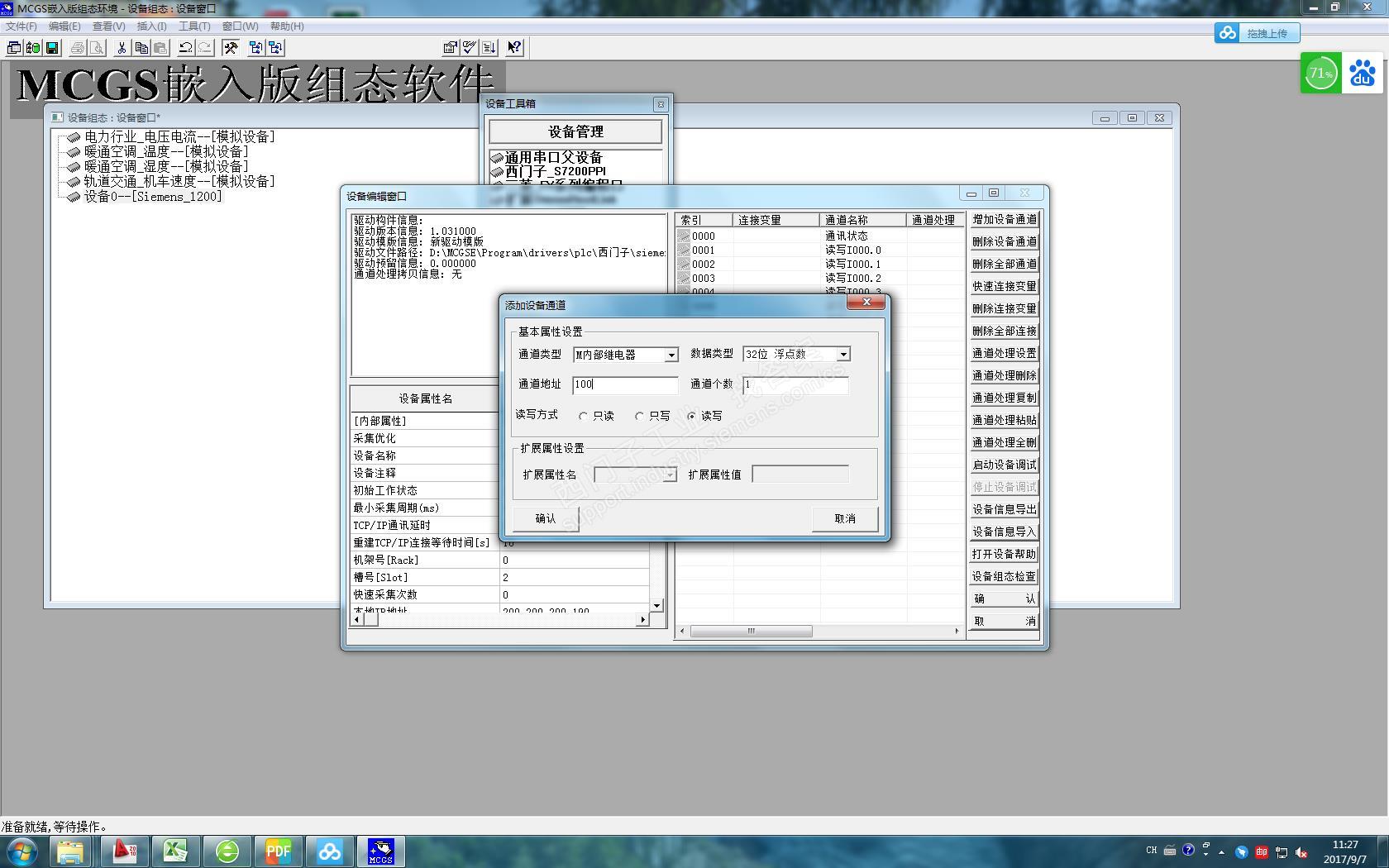Screen dimensions: 1389x868
Task: Open the 帮助(H) menu
Action: tap(287, 26)
